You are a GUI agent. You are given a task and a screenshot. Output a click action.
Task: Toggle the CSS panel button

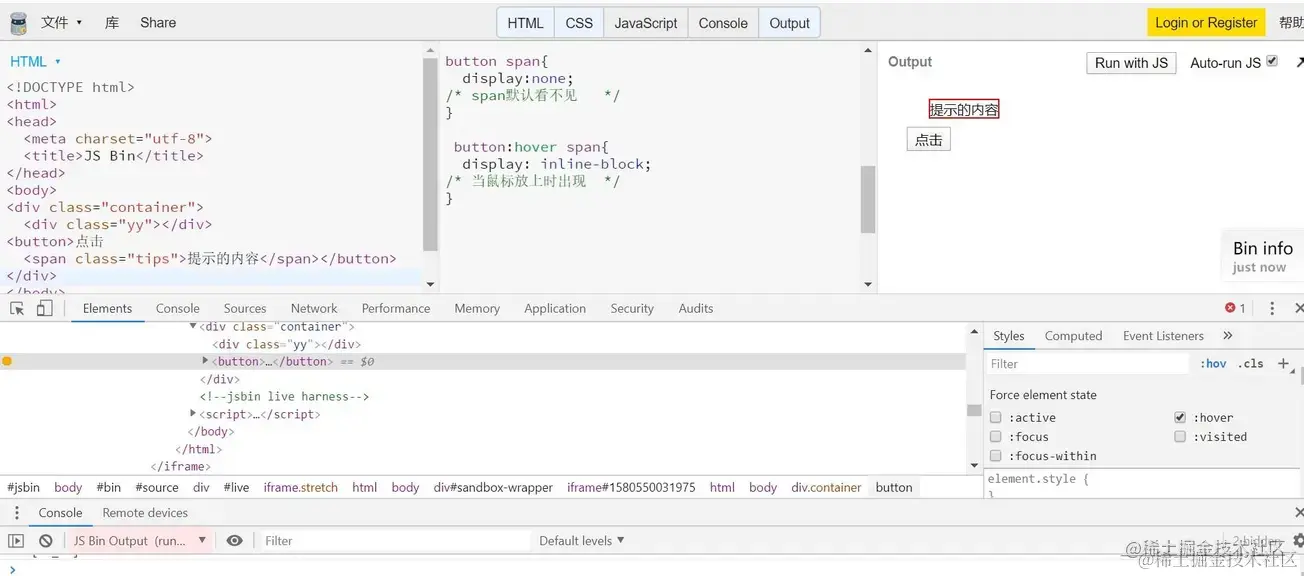click(579, 23)
